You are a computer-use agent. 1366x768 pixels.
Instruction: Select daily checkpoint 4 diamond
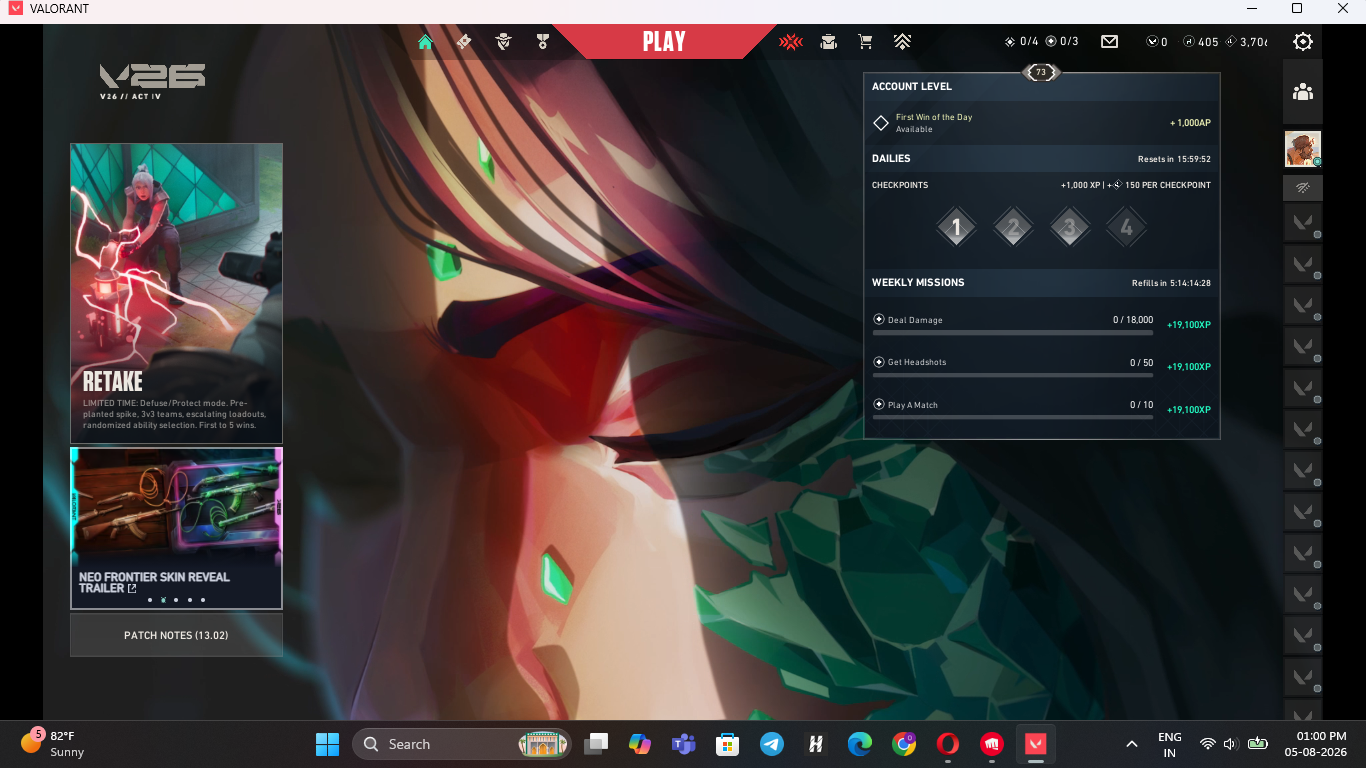click(x=1126, y=227)
